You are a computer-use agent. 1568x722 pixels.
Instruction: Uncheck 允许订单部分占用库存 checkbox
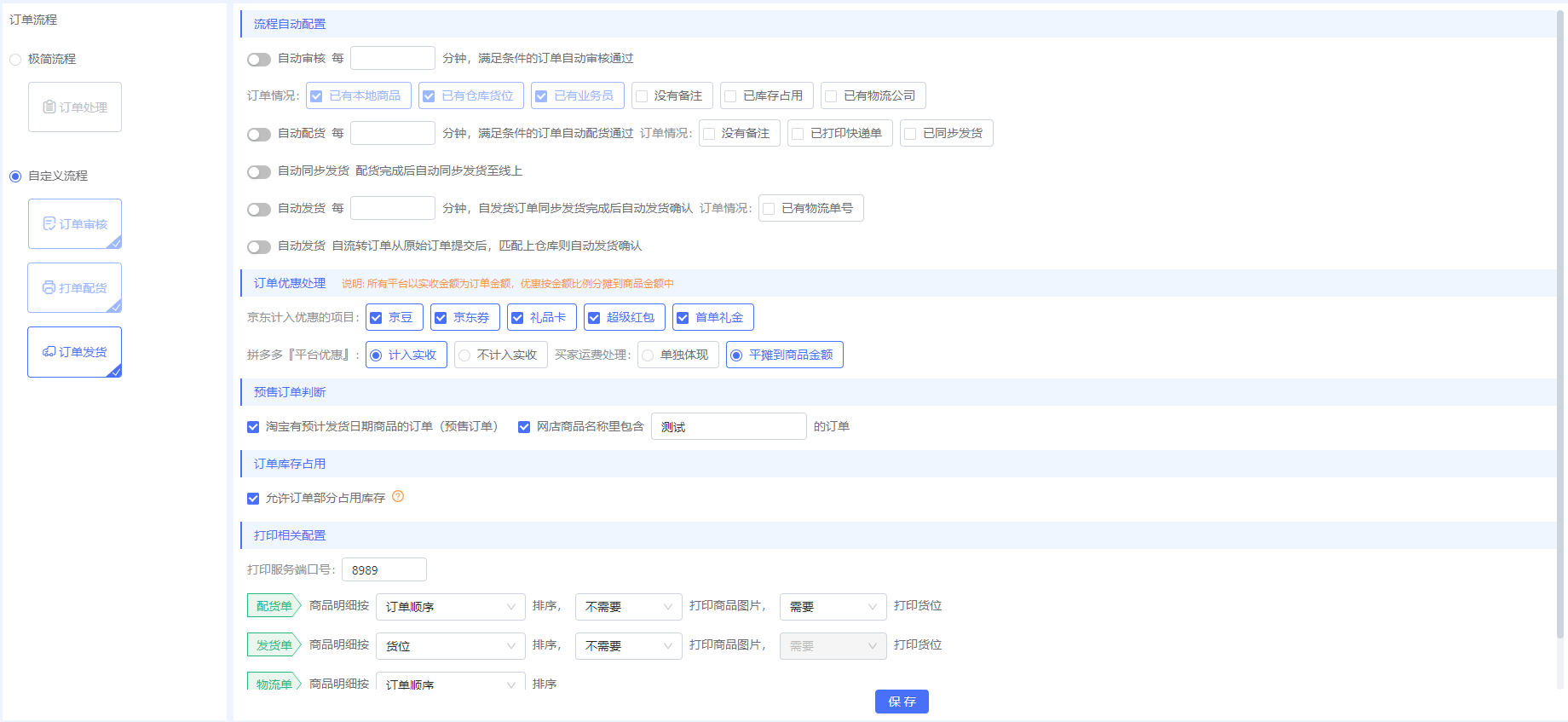pyautogui.click(x=253, y=499)
